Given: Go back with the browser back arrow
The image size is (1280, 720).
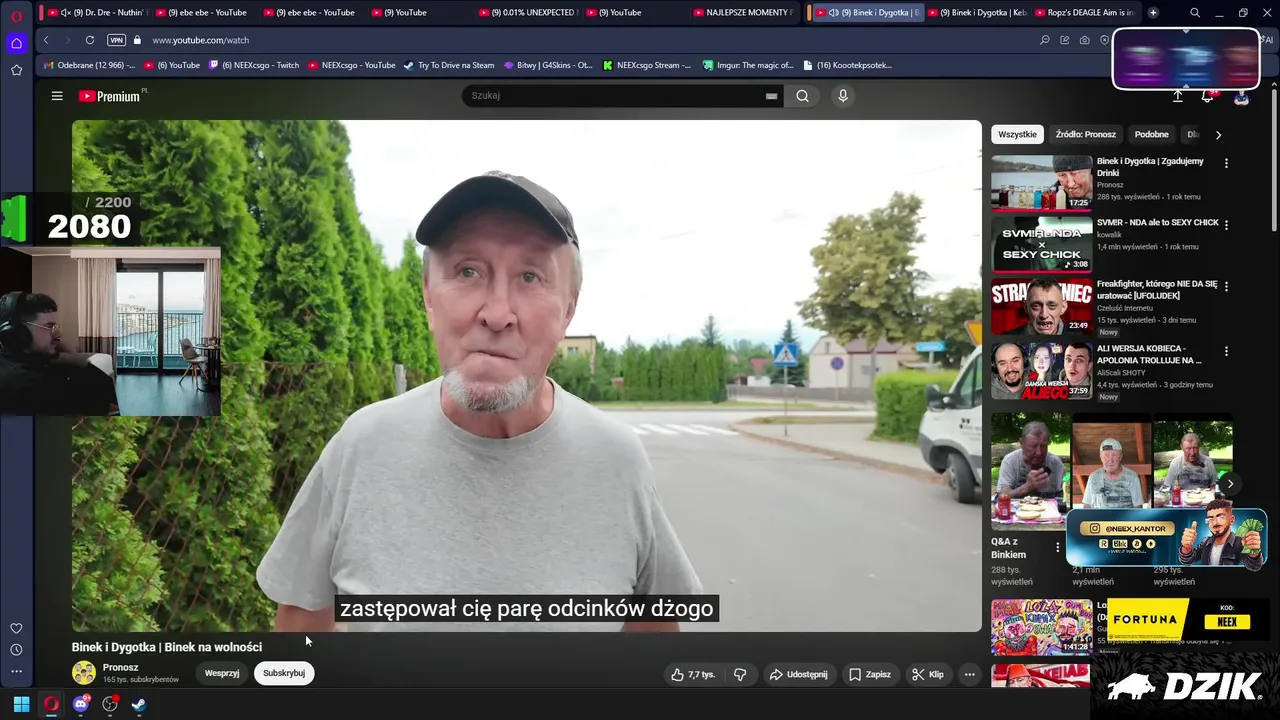Looking at the screenshot, I should [46, 40].
